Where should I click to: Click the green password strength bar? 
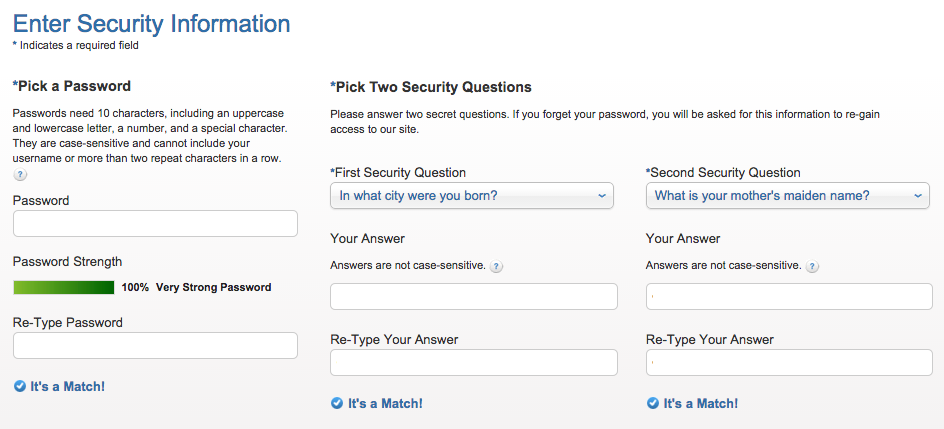[64, 287]
